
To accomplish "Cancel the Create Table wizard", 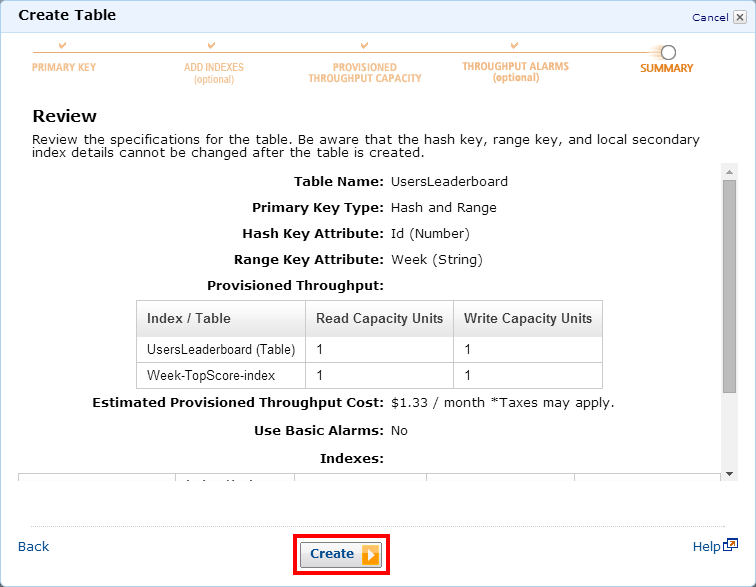I will [709, 17].
